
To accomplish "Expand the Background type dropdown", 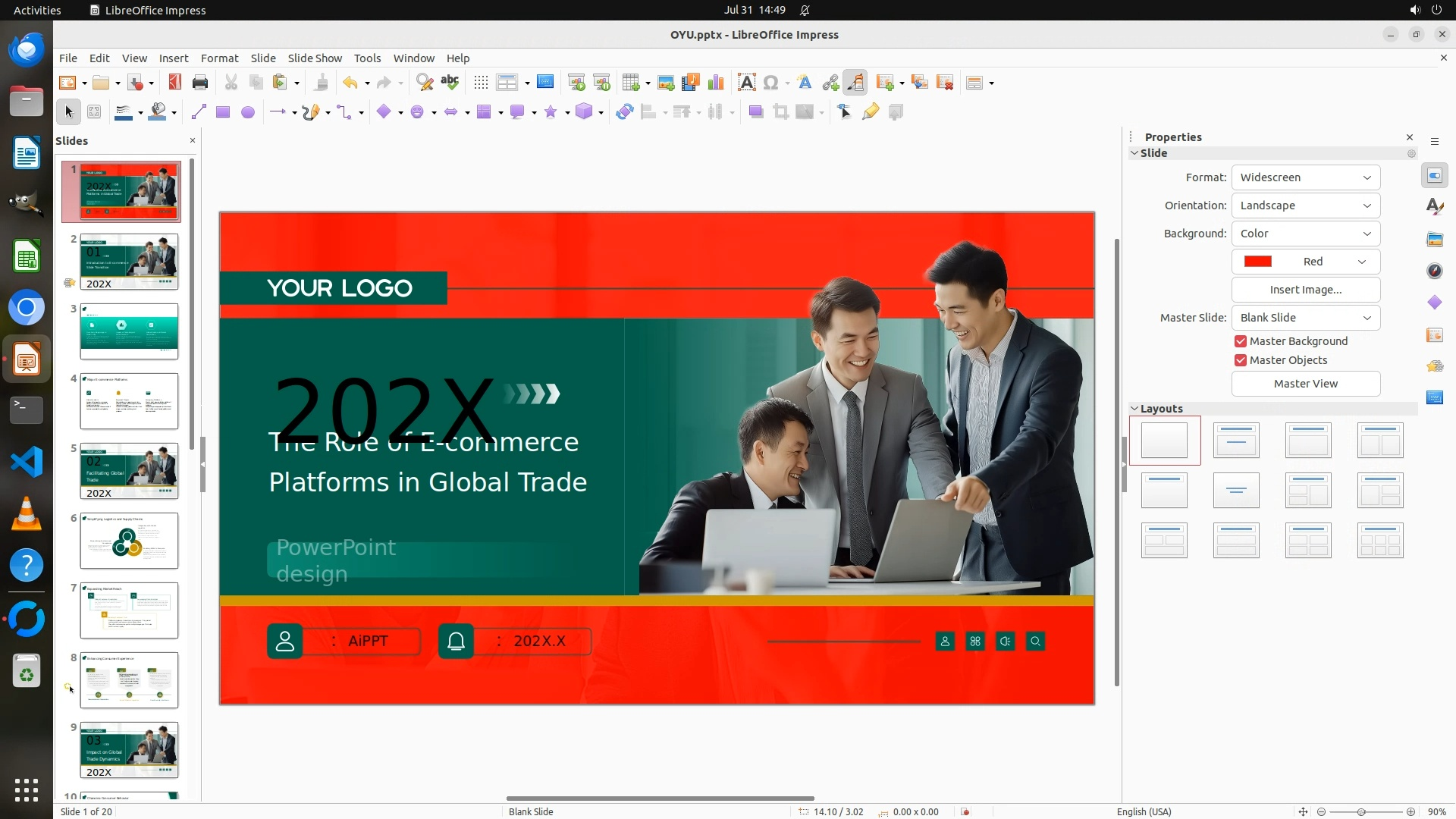I will (x=1305, y=234).
